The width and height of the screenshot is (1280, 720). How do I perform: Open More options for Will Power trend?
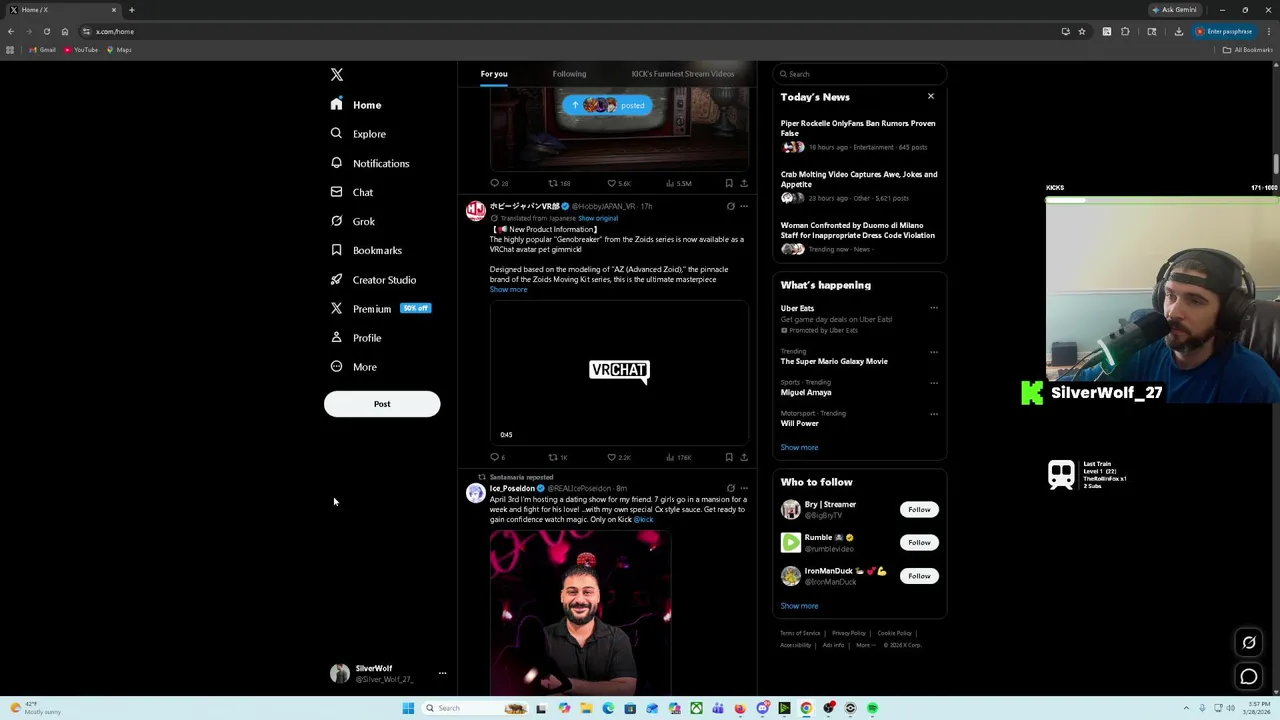click(934, 414)
